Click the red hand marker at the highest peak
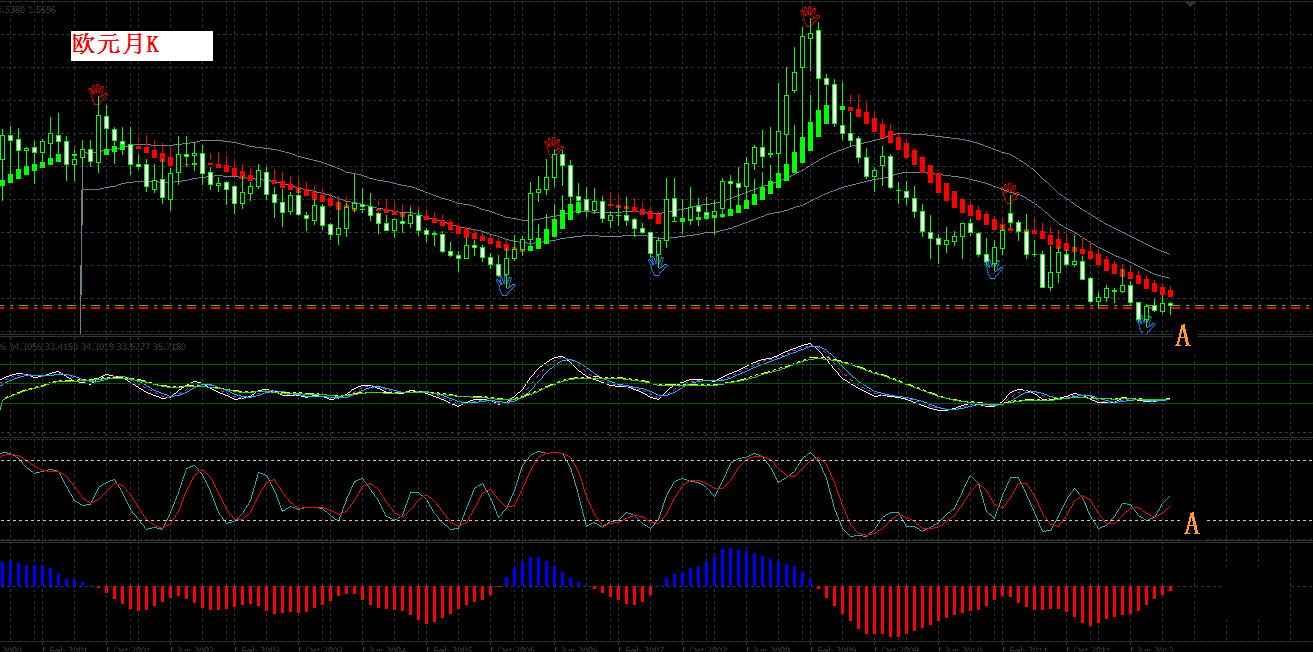Image resolution: width=1313 pixels, height=652 pixels. [809, 14]
